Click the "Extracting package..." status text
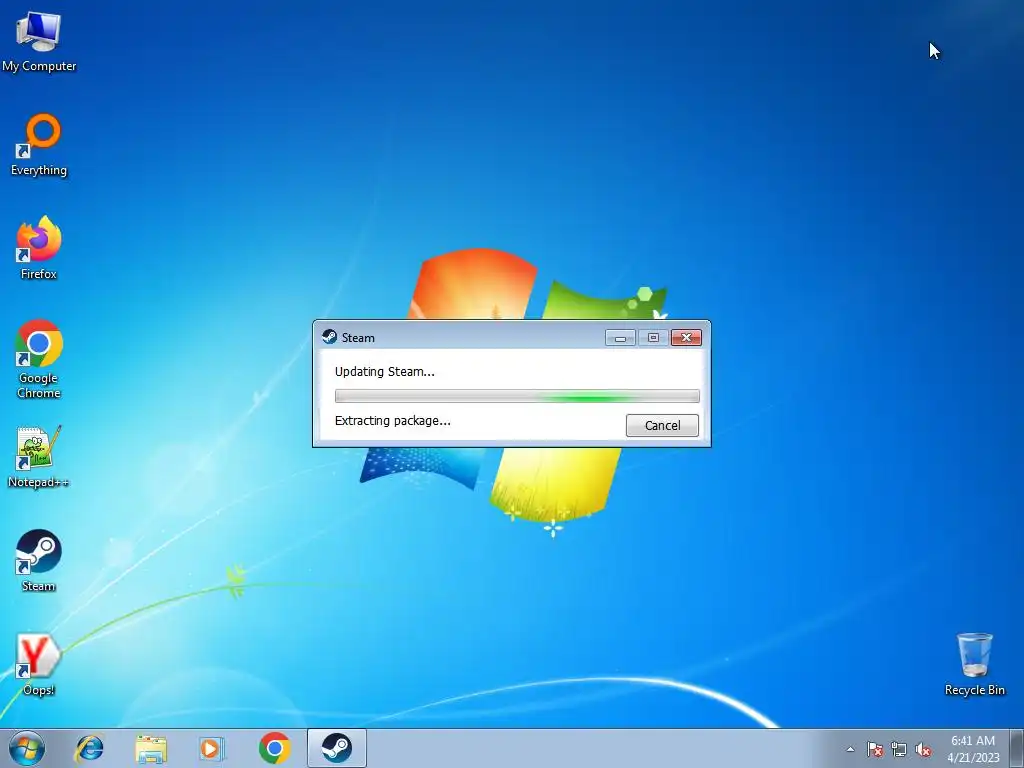 [392, 421]
